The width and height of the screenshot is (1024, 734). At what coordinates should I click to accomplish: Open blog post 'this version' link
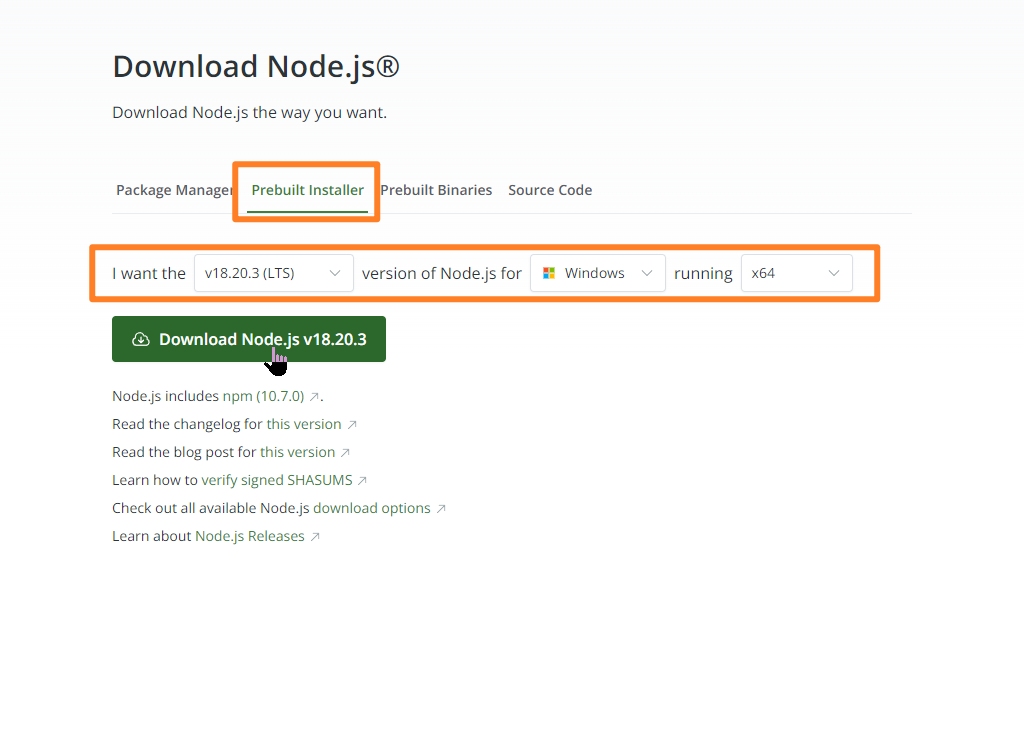pyautogui.click(x=297, y=453)
